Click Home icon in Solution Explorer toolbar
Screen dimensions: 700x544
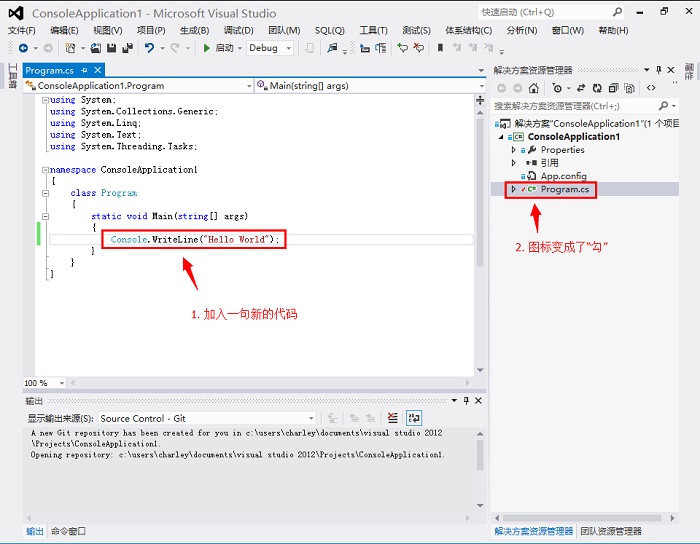[x=533, y=88]
